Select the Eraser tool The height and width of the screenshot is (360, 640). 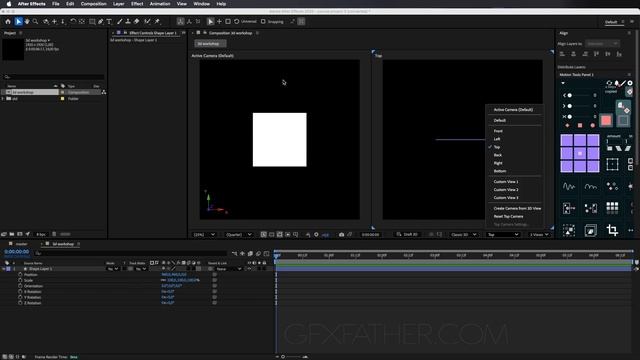[137, 21]
